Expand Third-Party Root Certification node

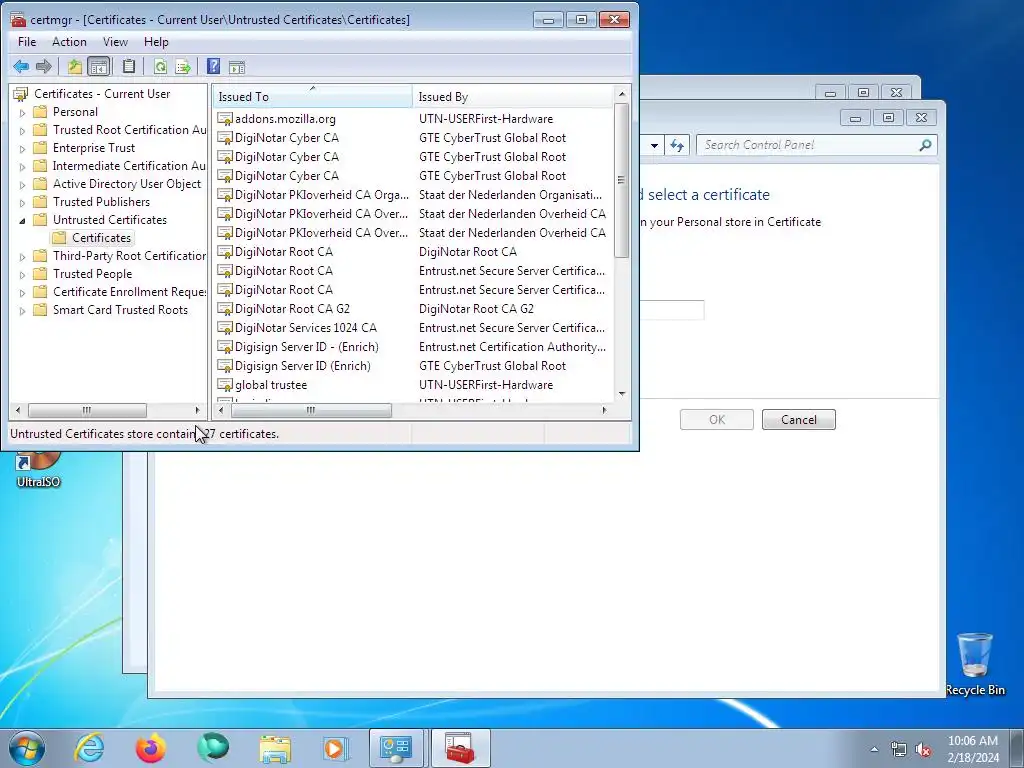22,257
